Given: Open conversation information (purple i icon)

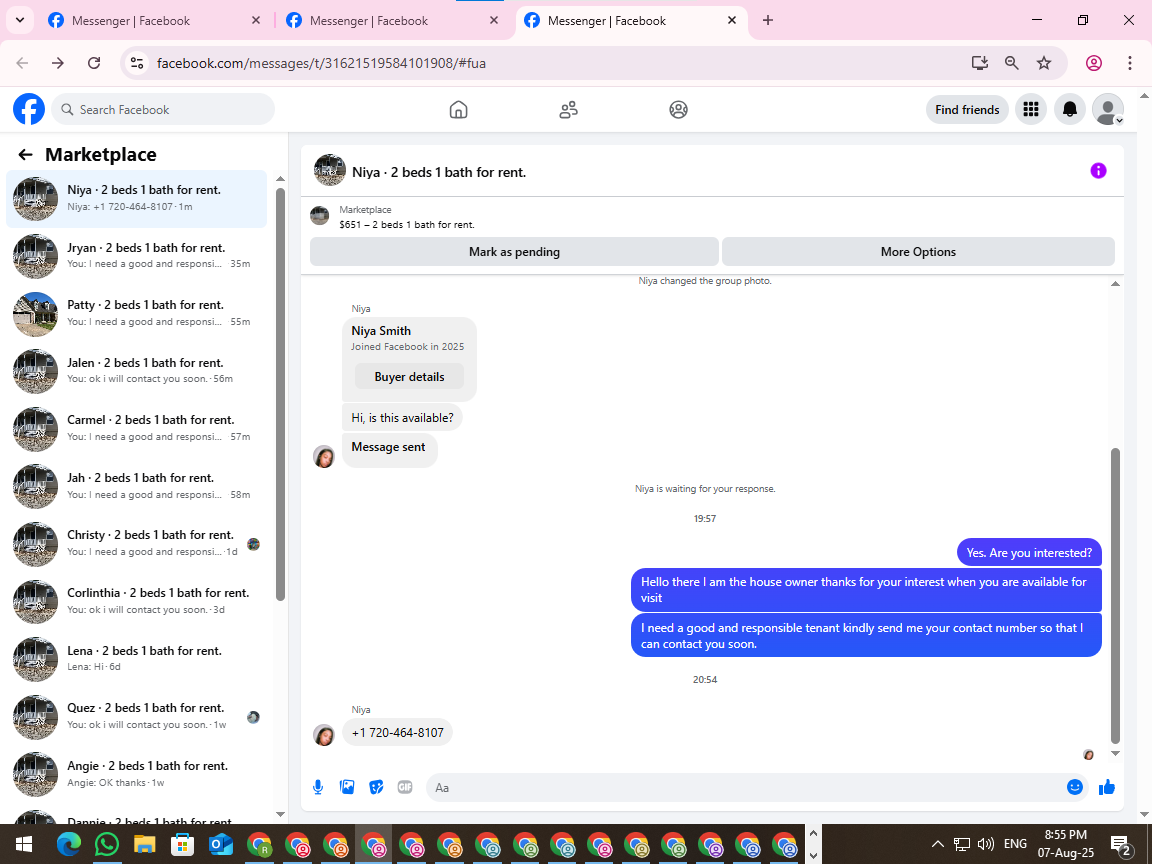Looking at the screenshot, I should 1098,170.
